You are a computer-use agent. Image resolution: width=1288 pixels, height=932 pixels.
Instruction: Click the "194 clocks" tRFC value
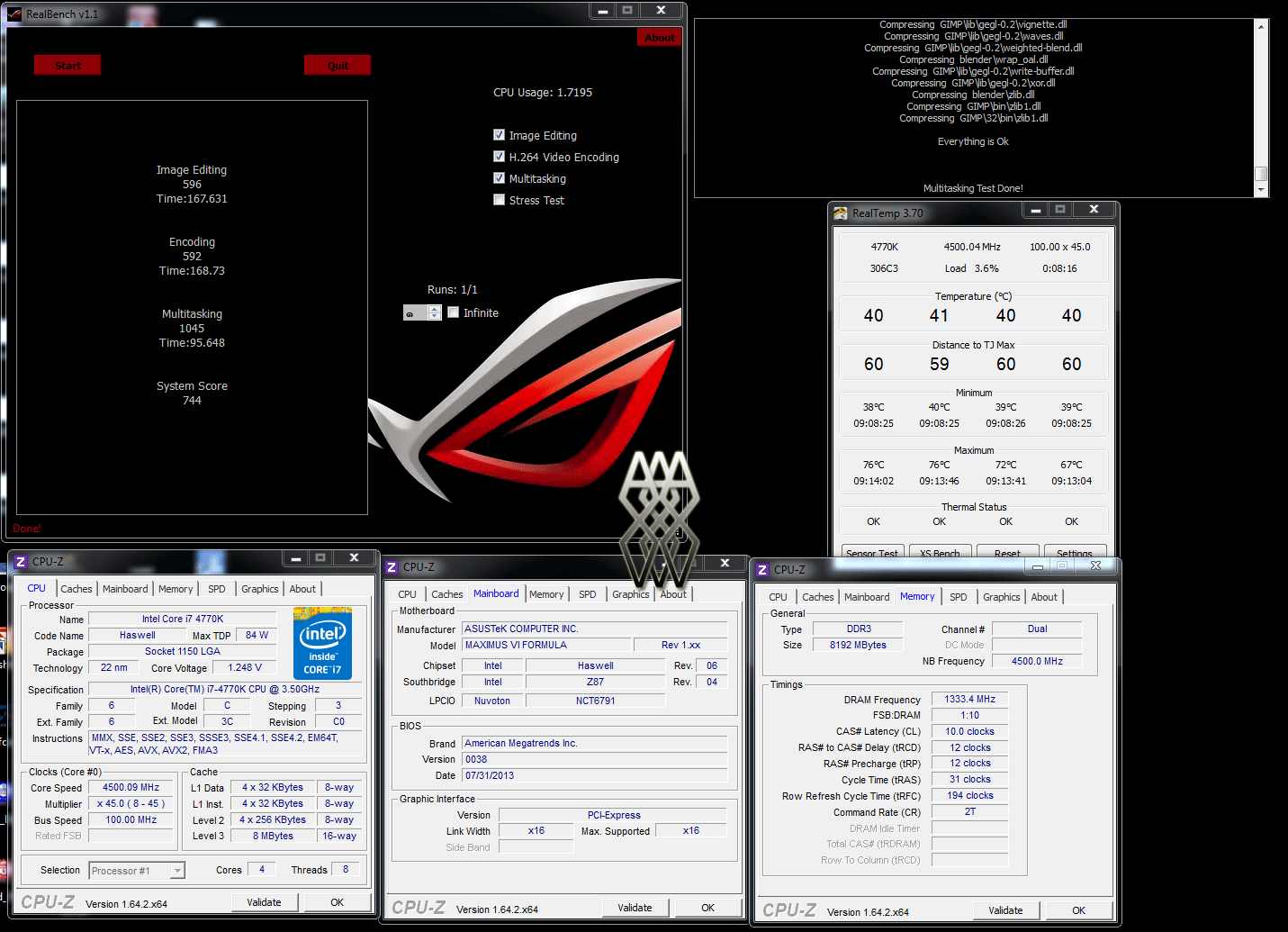(969, 795)
